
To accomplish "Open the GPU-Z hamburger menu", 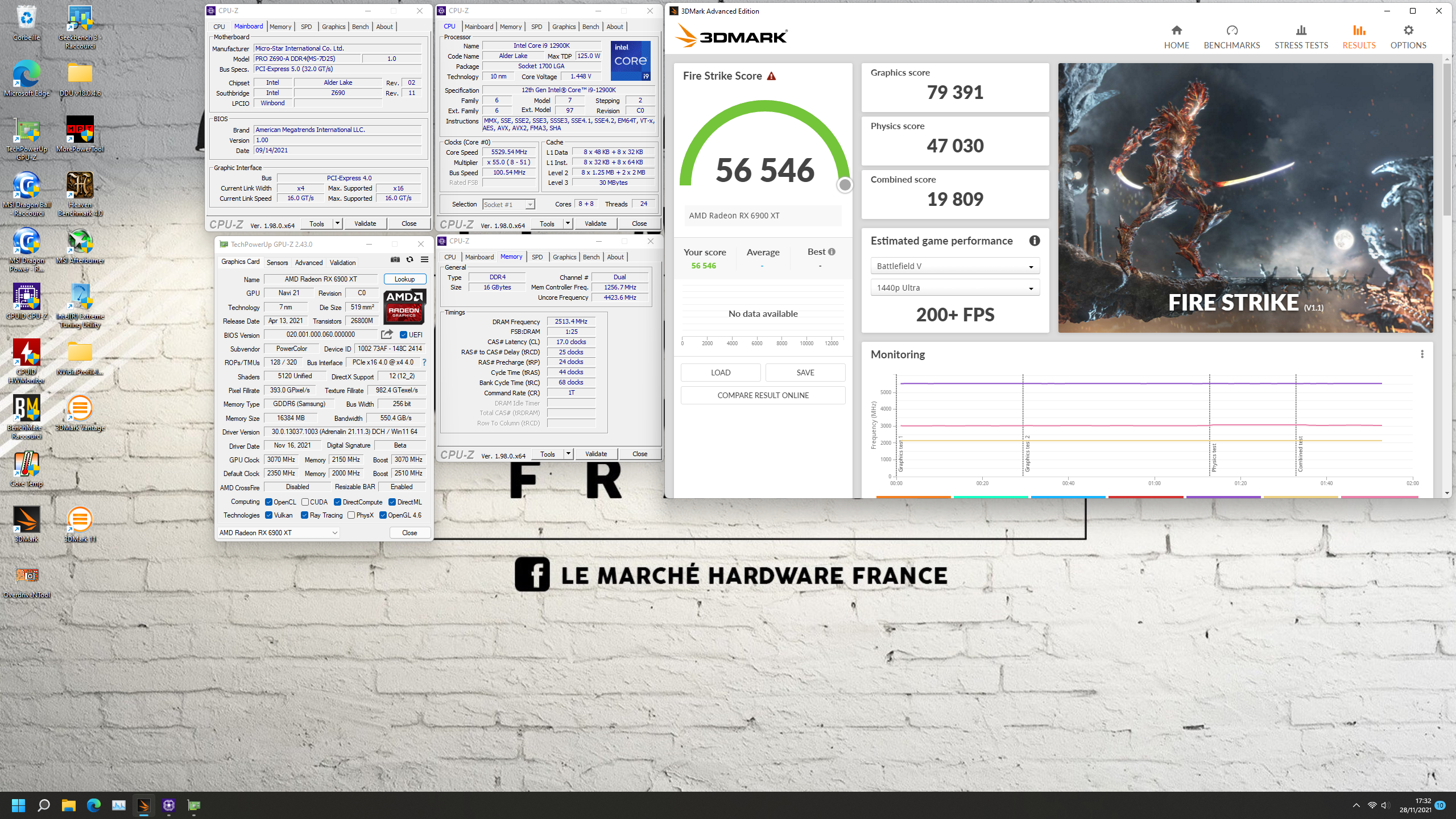I will (x=424, y=259).
